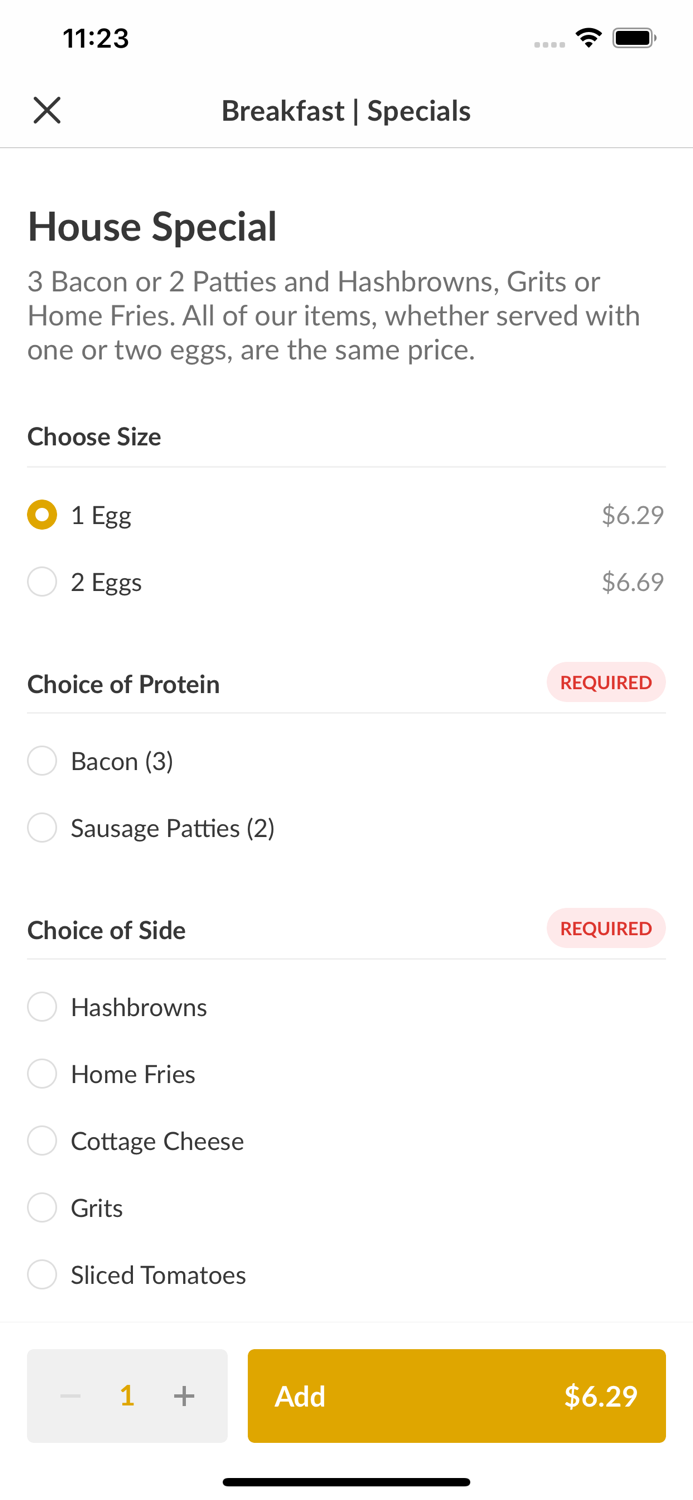The image size is (693, 1500).
Task: Choose Home Fries side radio button
Action: point(42,1074)
